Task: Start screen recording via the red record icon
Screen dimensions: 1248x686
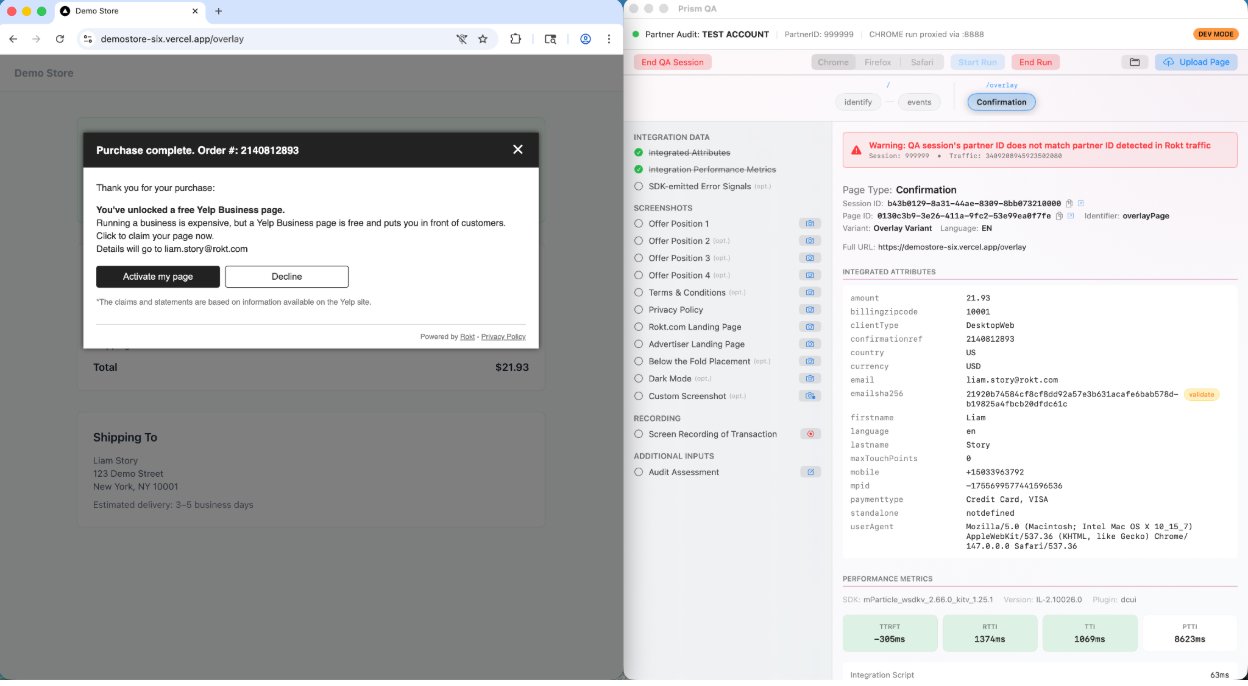Action: [809, 434]
